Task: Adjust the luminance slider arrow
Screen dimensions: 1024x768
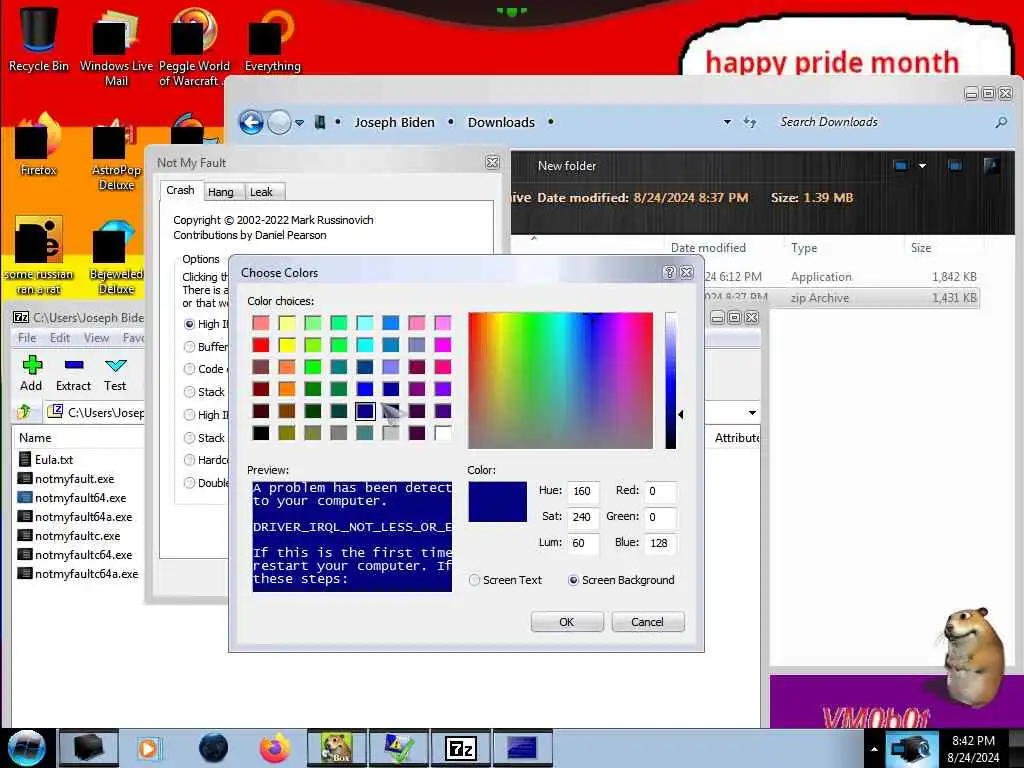Action: pyautogui.click(x=680, y=414)
